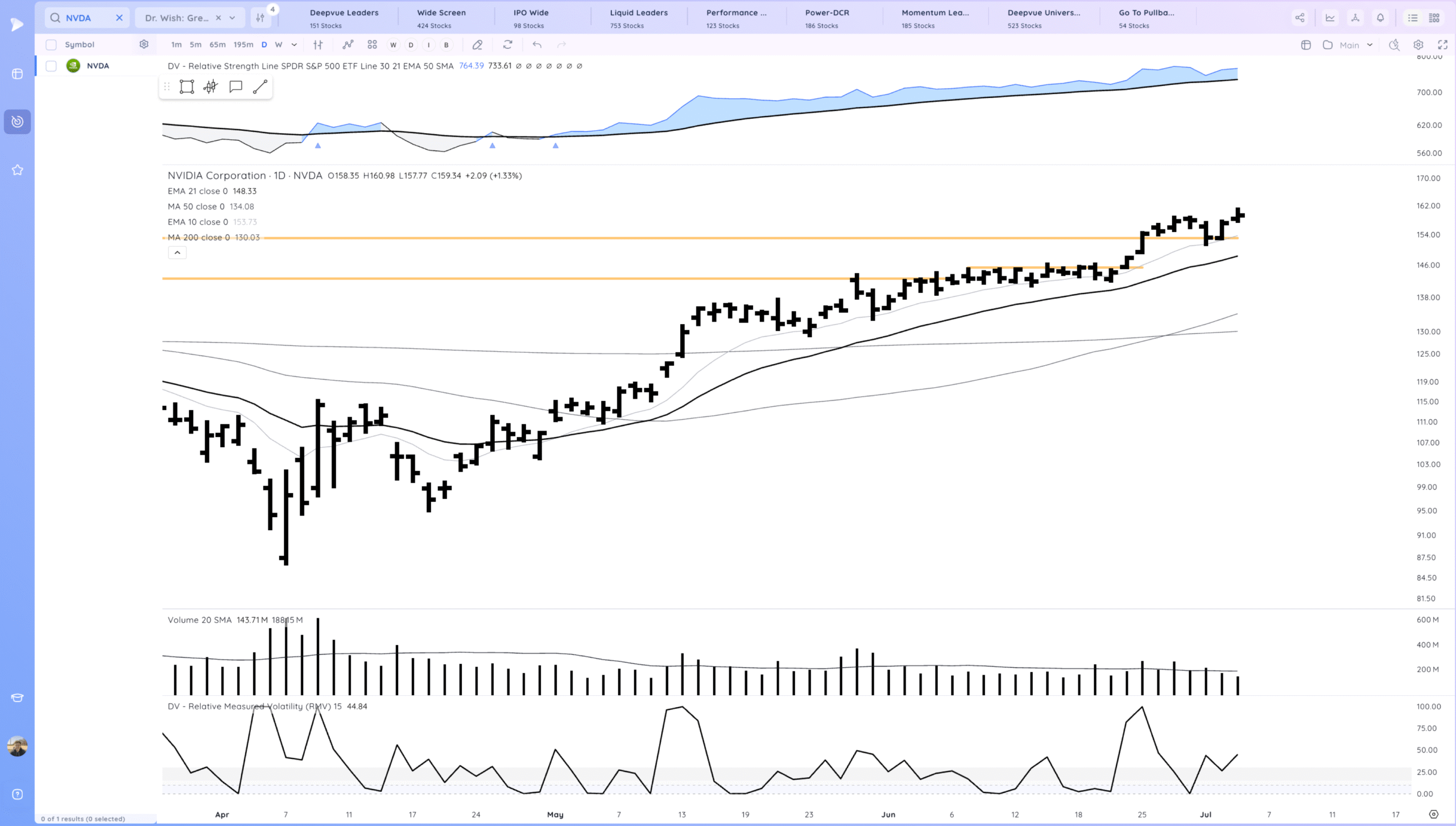1456x826 pixels.
Task: Open the dashboard layout sidebar icon
Action: pyautogui.click(x=17, y=74)
